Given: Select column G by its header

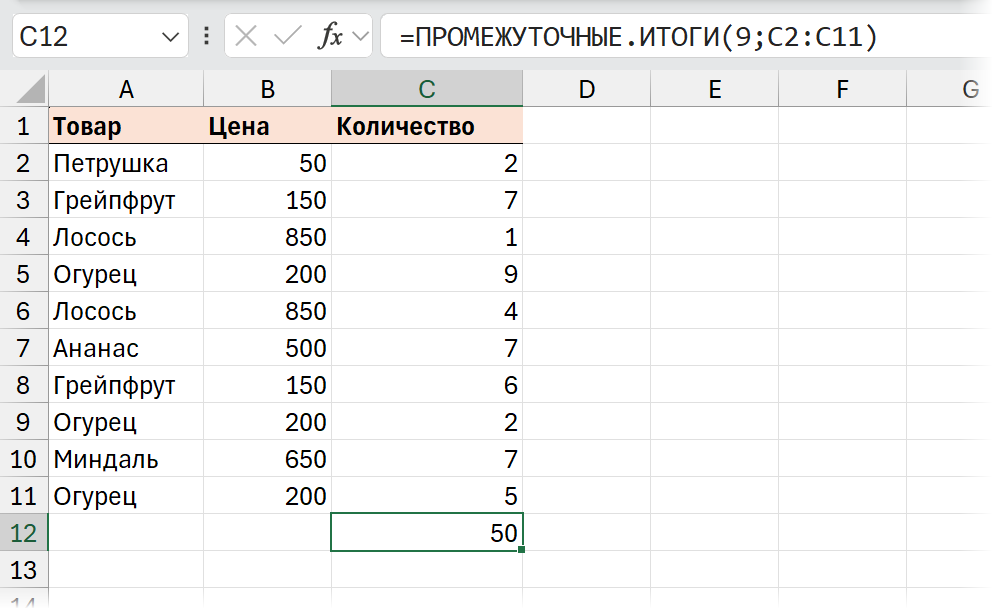Looking at the screenshot, I should pyautogui.click(x=969, y=90).
